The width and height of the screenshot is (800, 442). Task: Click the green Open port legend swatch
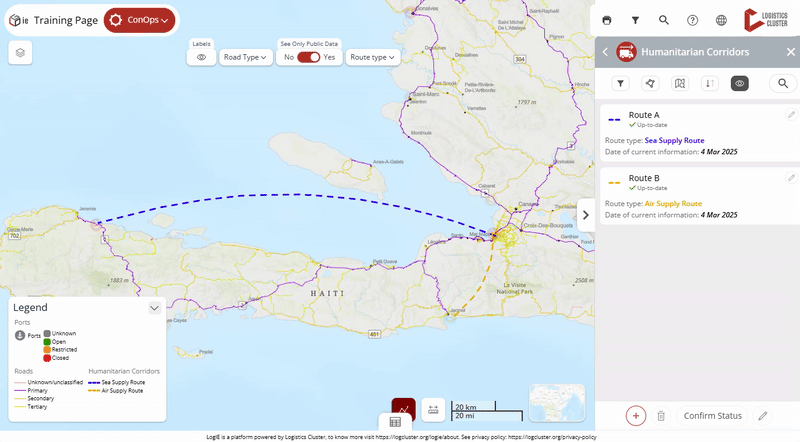pyautogui.click(x=47, y=341)
